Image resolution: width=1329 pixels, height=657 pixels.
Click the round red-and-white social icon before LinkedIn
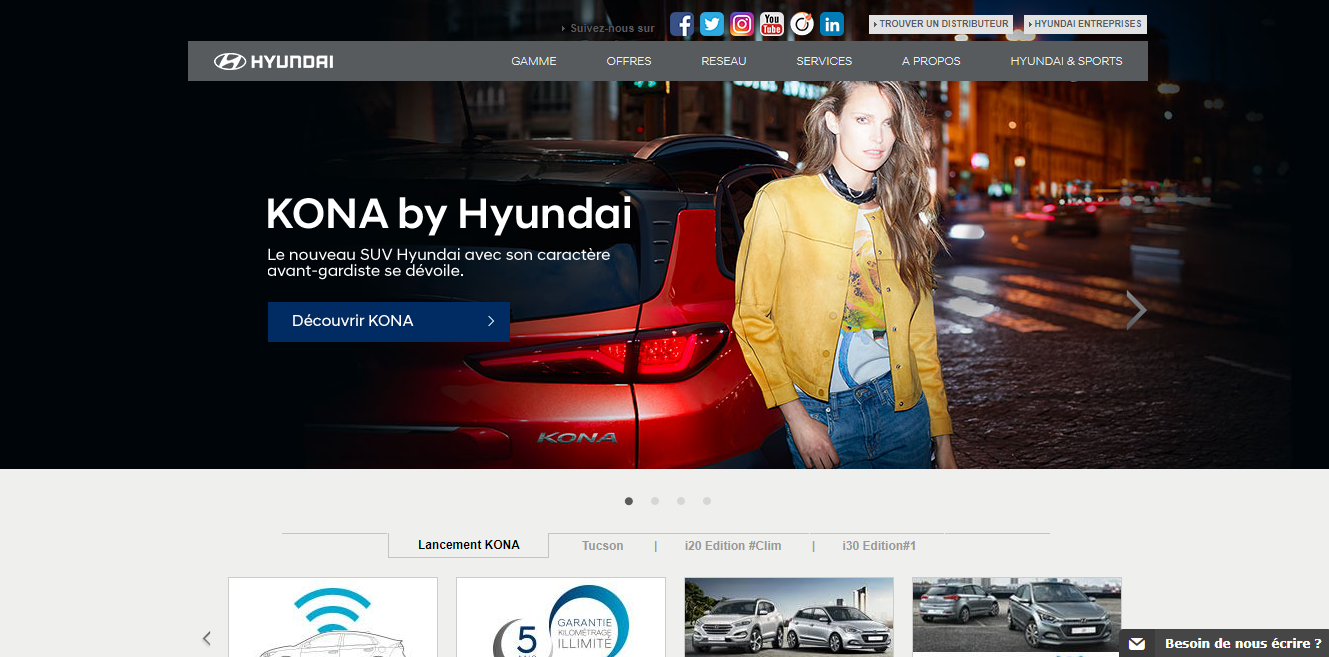tap(802, 25)
